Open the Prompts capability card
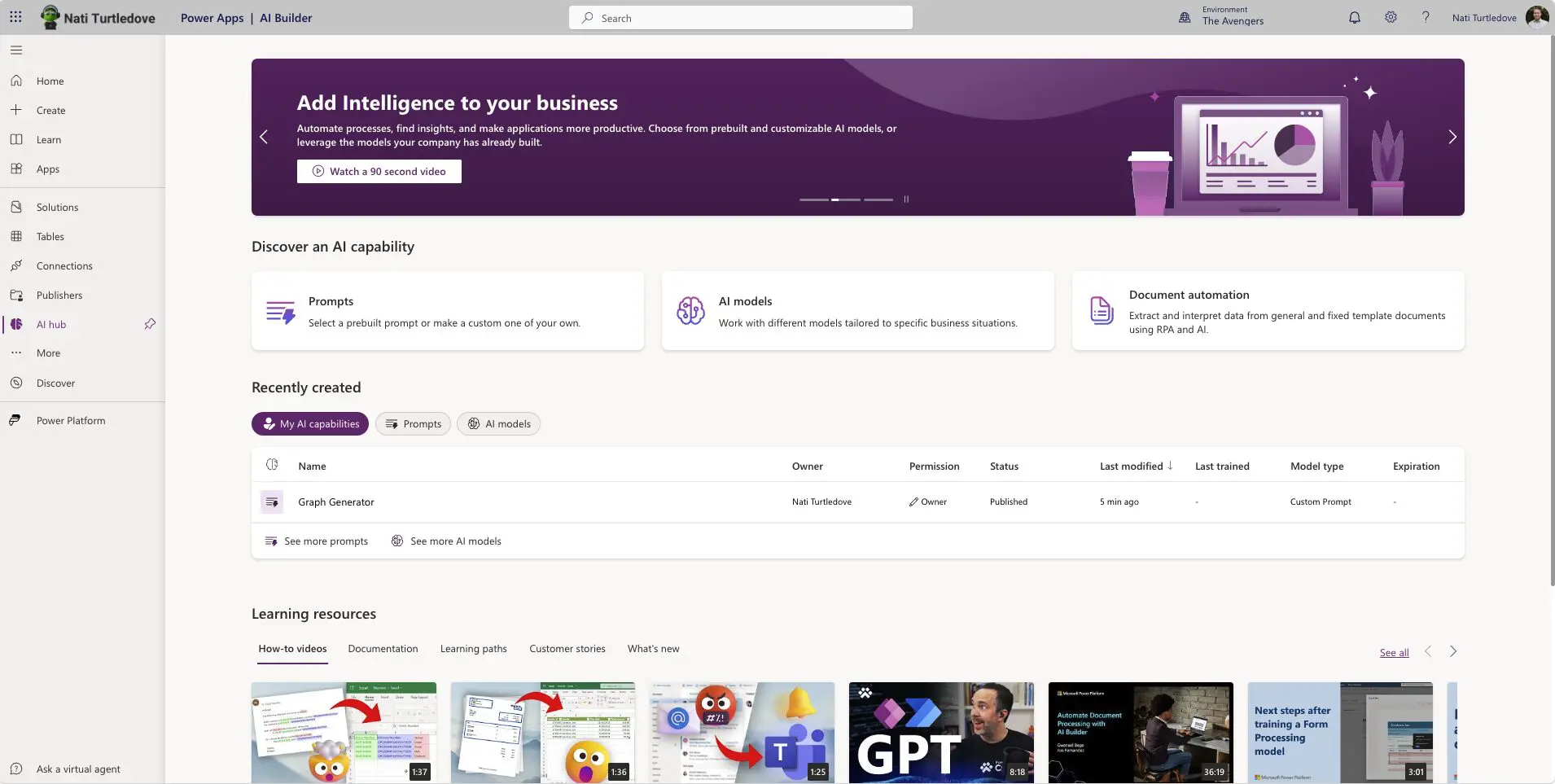Screen dimensions: 1555x784 point(448,311)
